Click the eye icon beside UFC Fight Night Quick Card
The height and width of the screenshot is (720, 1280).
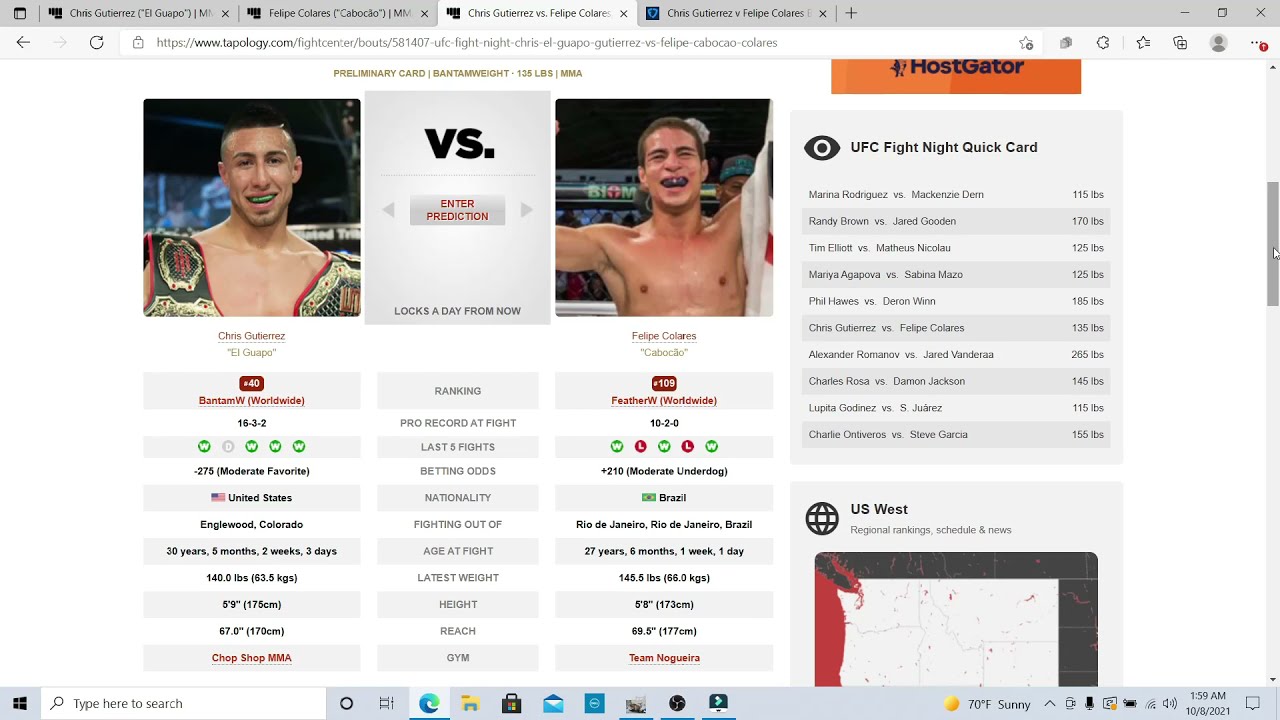pos(822,148)
